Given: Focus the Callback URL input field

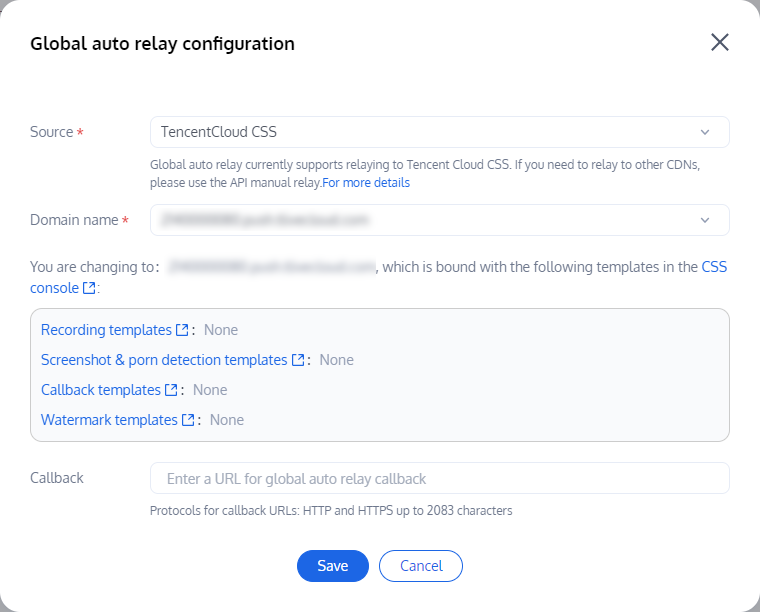Looking at the screenshot, I should (x=440, y=479).
